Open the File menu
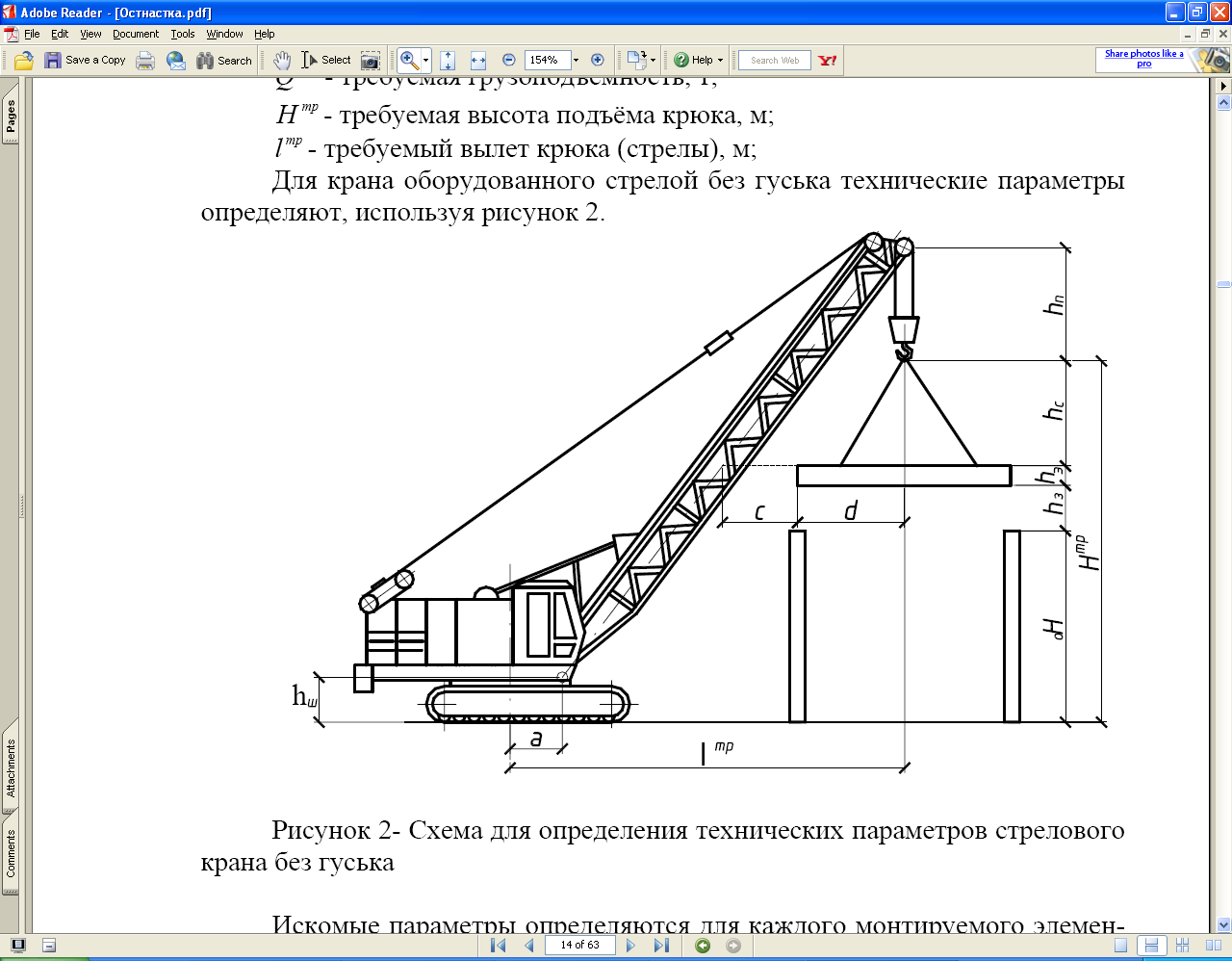This screenshot has height=961, width=1232. coord(32,34)
